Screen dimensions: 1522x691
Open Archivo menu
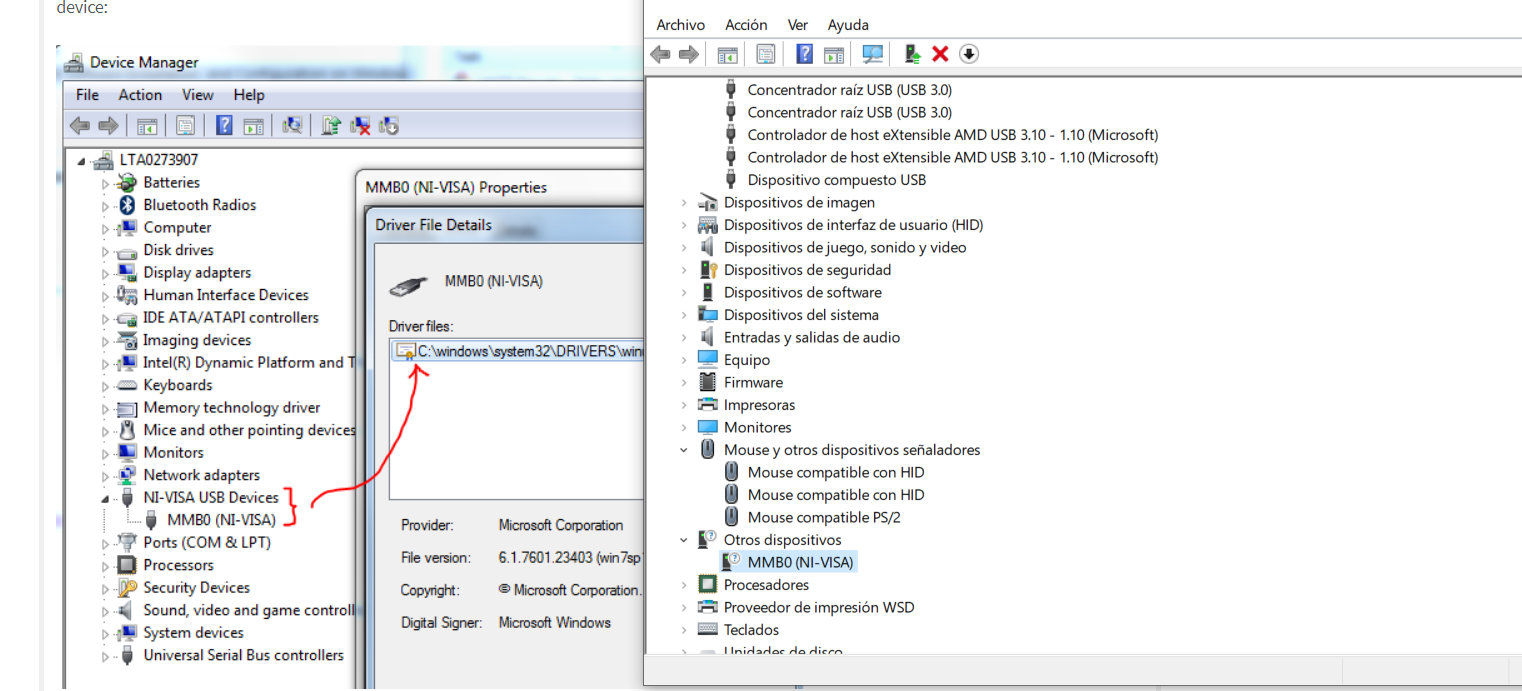coord(680,25)
